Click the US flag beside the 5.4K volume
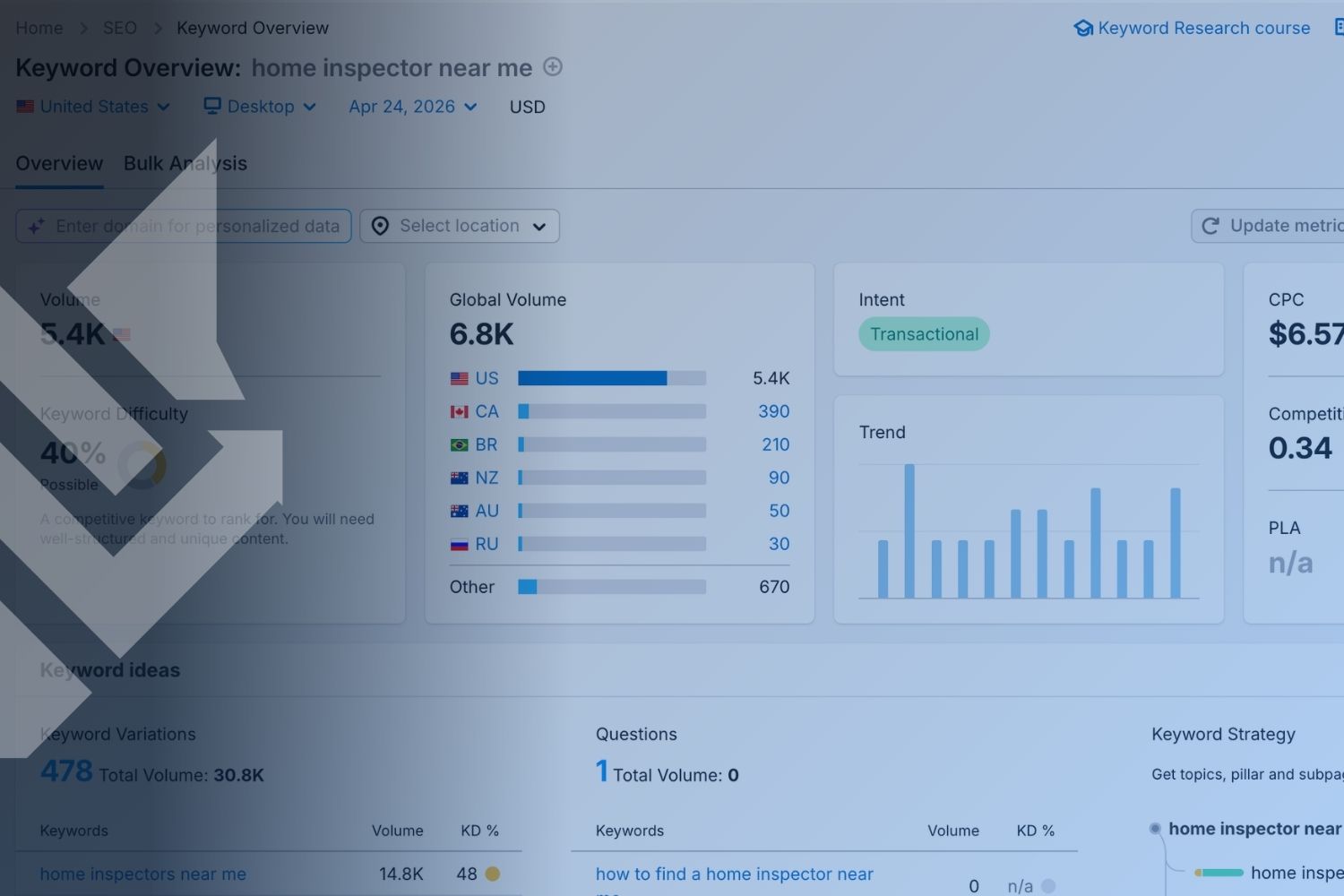This screenshot has height=896, width=1344. pos(122,334)
